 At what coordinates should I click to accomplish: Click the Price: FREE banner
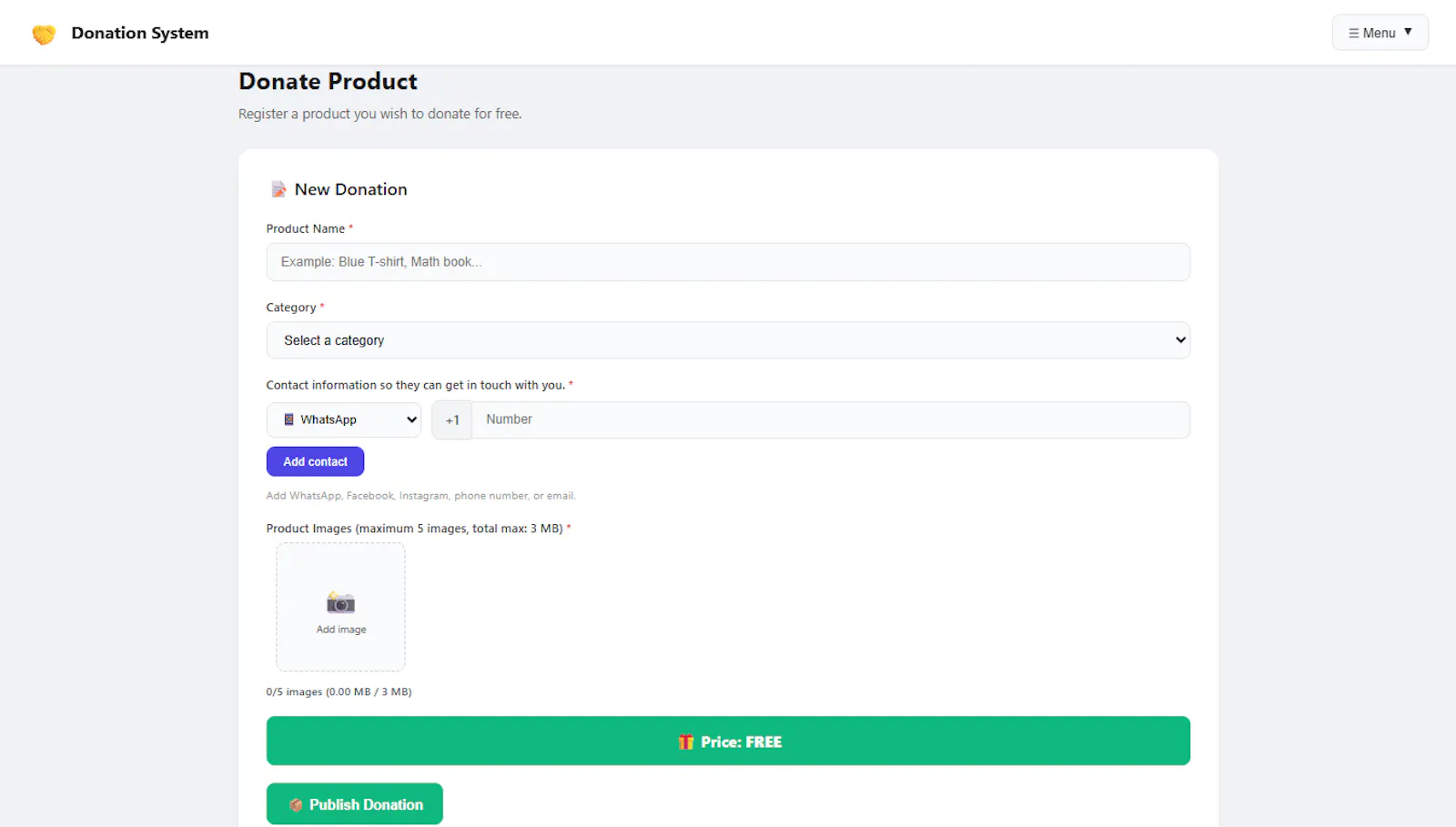(x=728, y=741)
